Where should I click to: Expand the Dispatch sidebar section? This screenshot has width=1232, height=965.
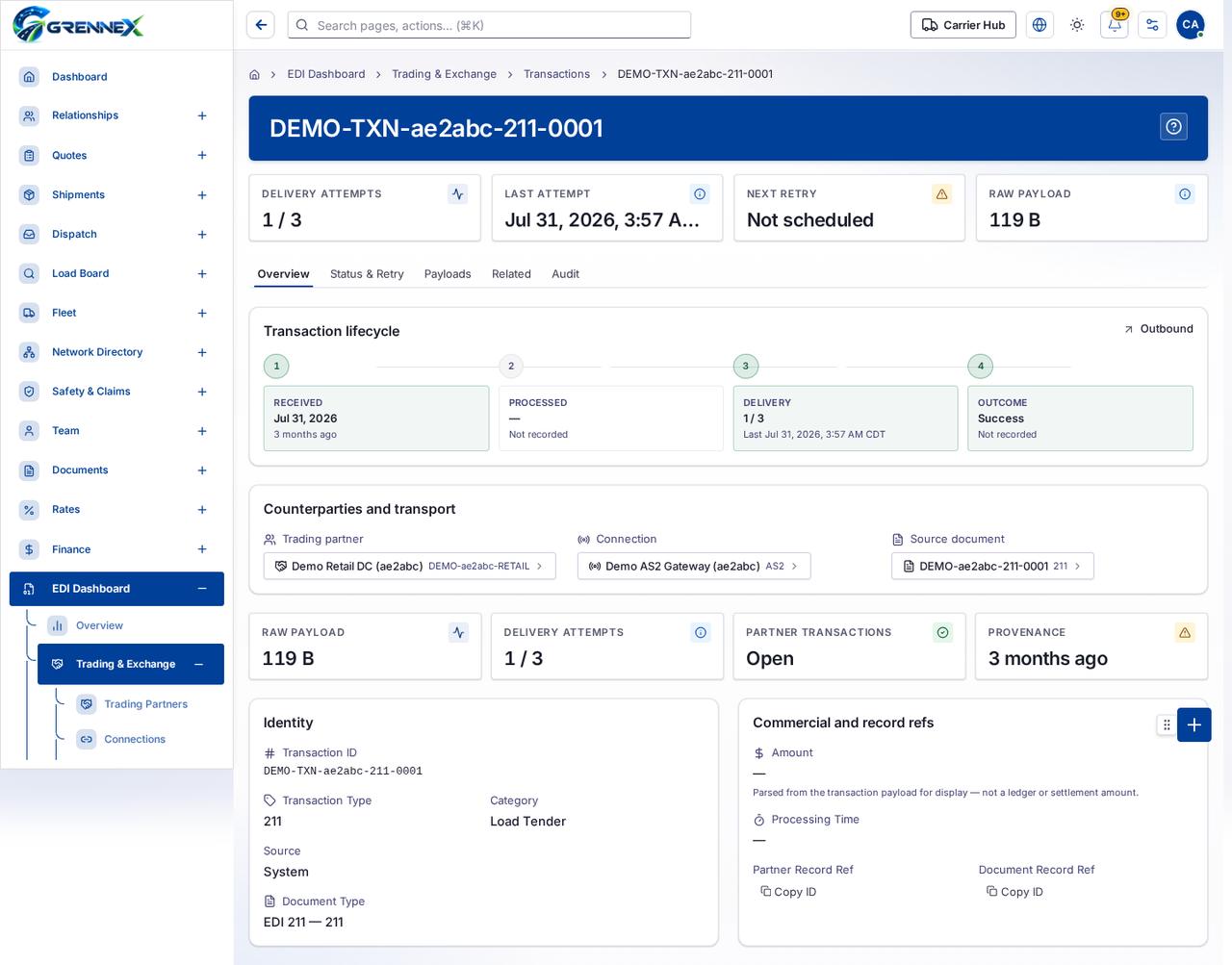(202, 234)
